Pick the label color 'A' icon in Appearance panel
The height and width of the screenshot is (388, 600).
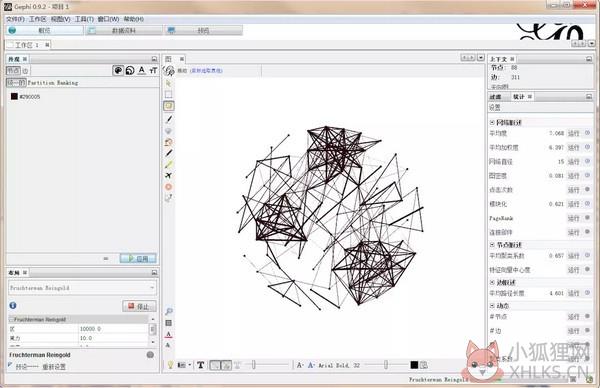tap(142, 70)
